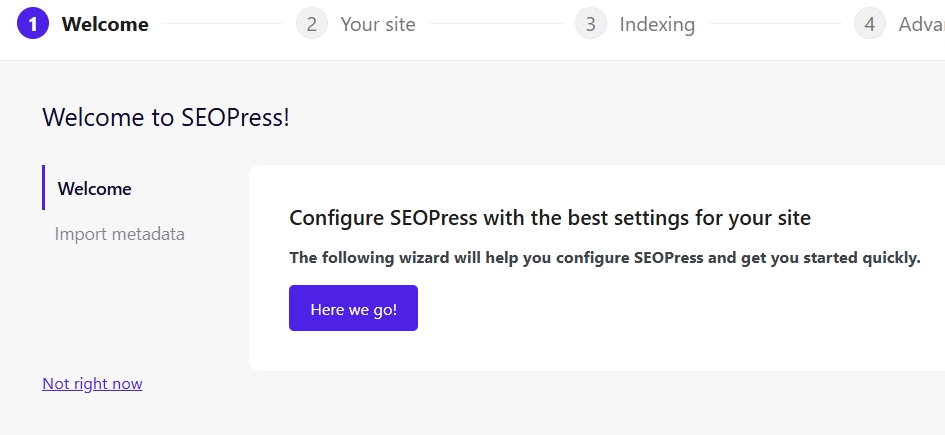This screenshot has height=435, width=945.
Task: Click the purple active indicator beside sidebar Welcome
Action: click(x=43, y=188)
